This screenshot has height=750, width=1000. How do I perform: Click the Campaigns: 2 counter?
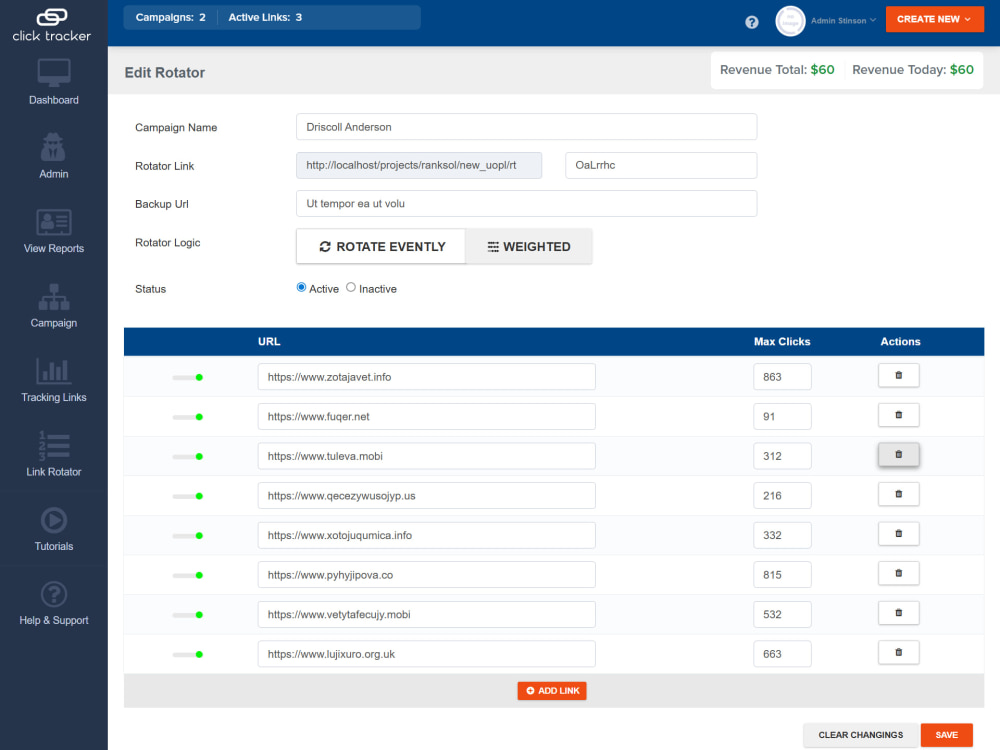170,17
